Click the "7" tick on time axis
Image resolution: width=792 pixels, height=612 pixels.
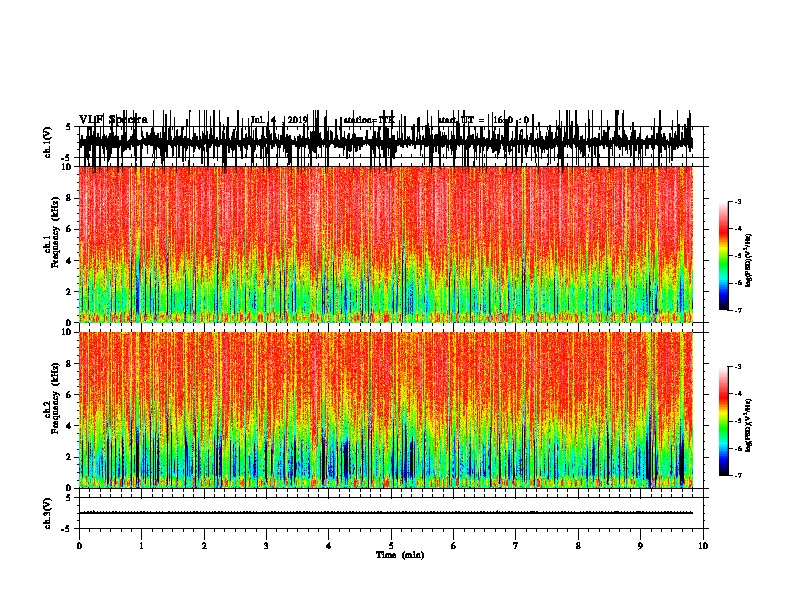point(516,546)
